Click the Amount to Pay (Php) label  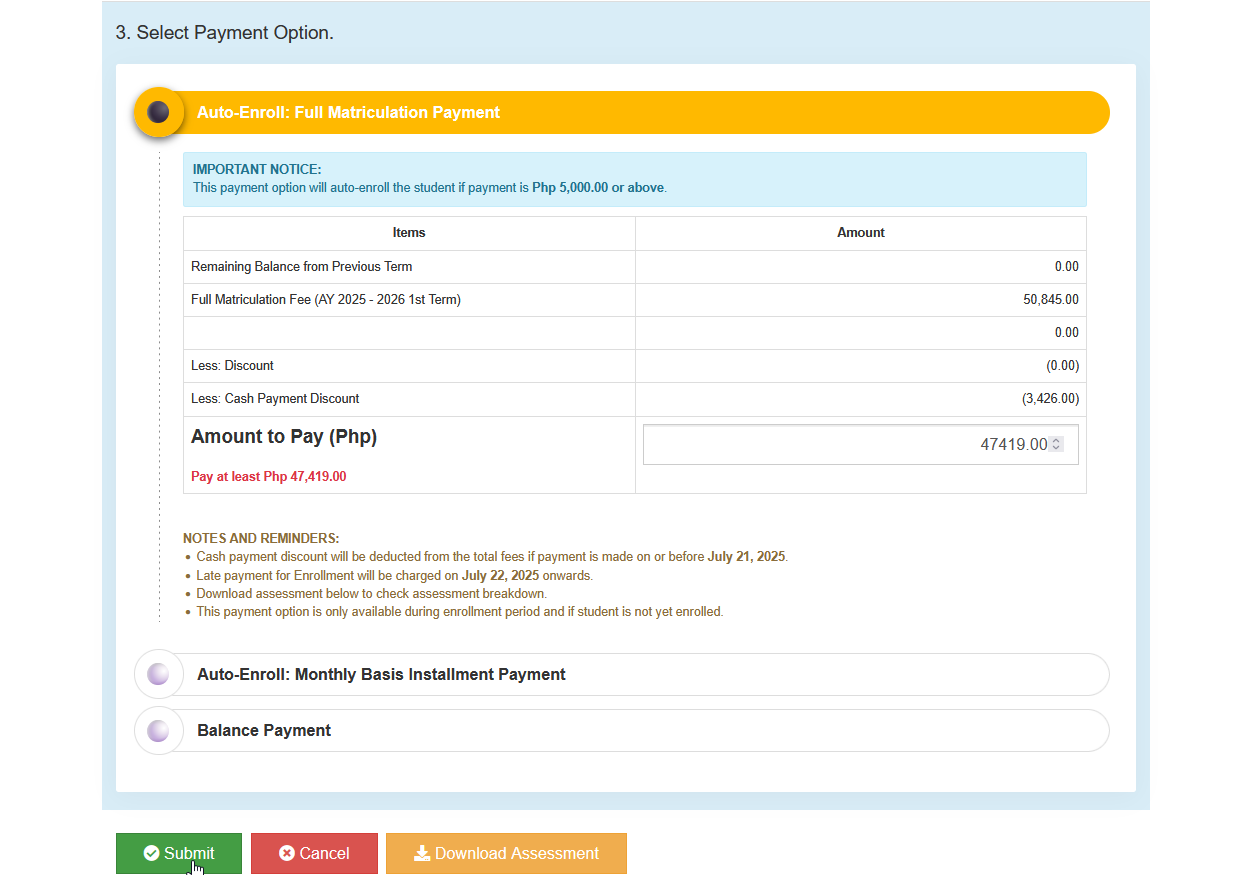[284, 437]
